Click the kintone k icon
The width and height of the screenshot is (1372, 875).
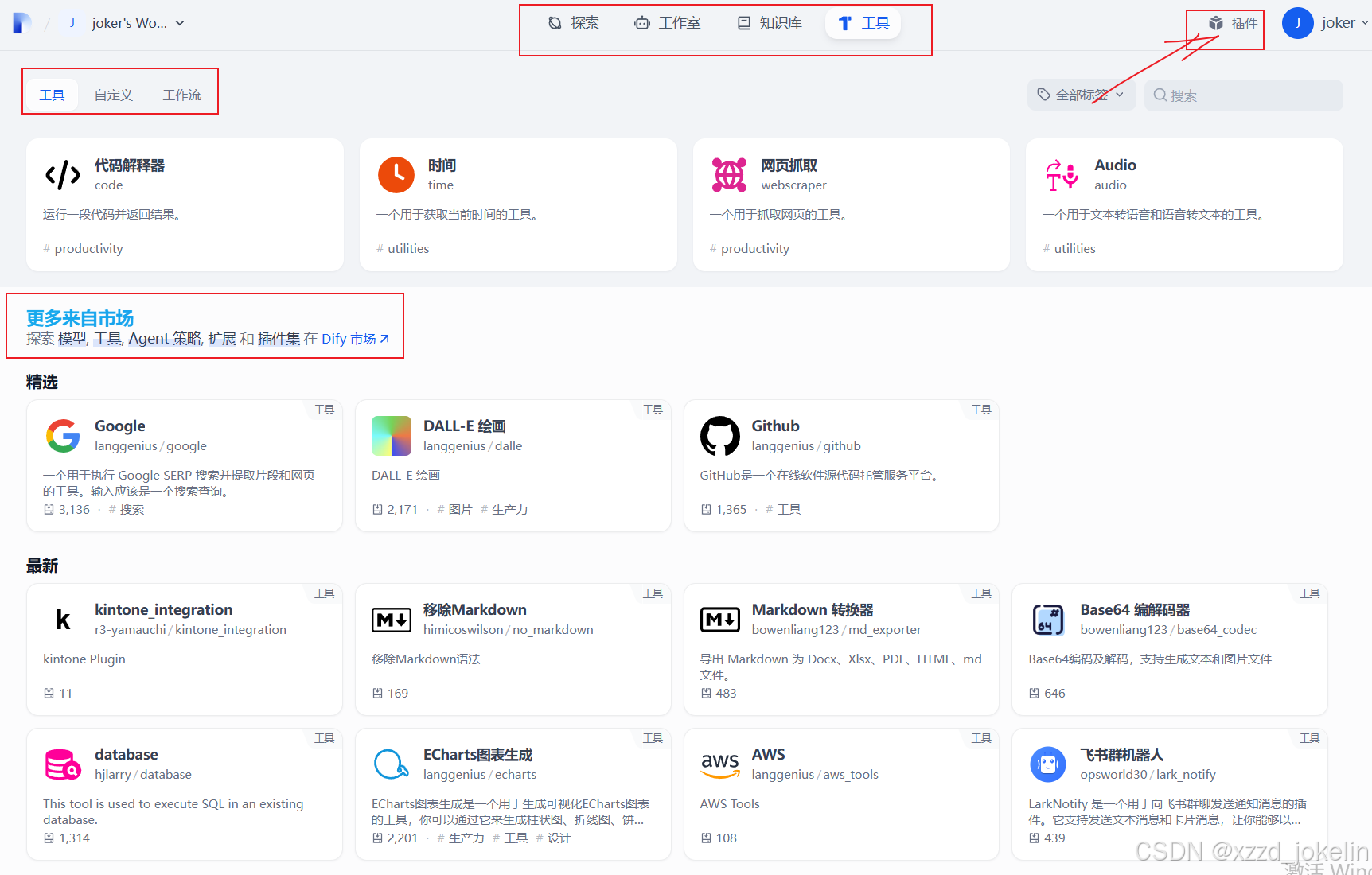63,620
